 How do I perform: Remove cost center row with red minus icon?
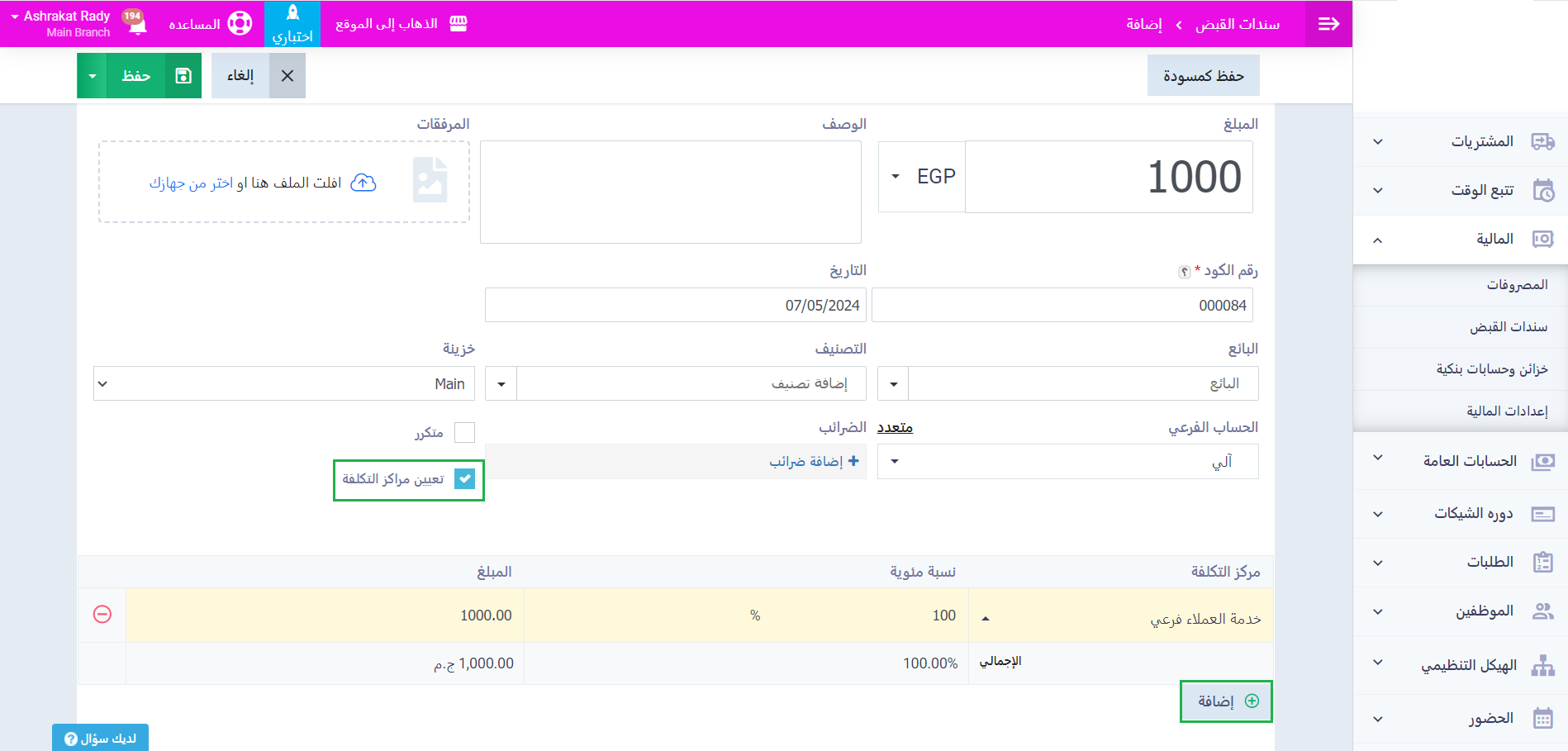(102, 614)
